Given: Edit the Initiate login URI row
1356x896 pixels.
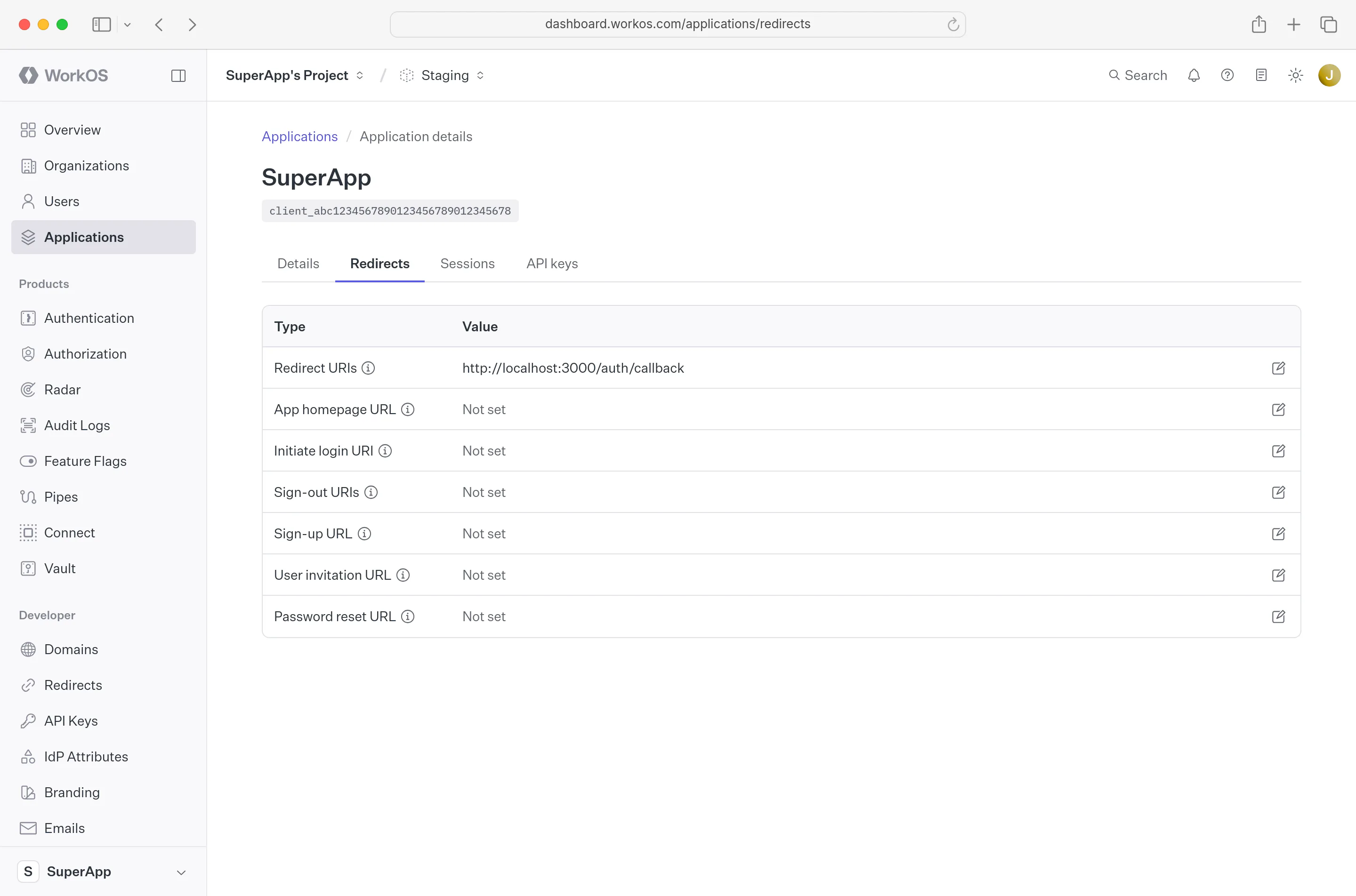Looking at the screenshot, I should point(1278,451).
